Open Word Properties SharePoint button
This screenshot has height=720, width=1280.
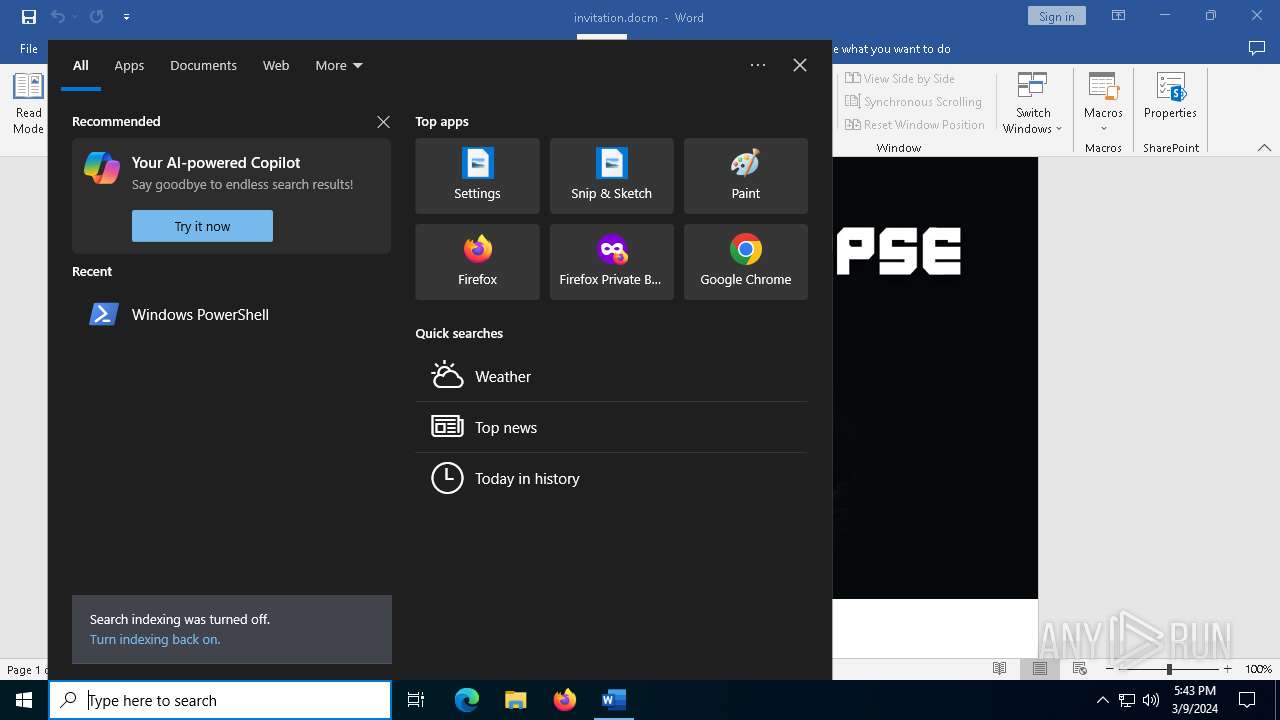[x=1170, y=96]
